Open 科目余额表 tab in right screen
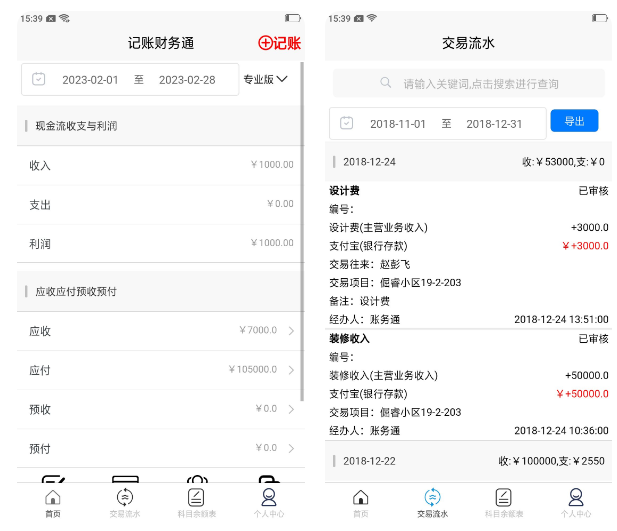The width and height of the screenshot is (617, 531). 504,503
